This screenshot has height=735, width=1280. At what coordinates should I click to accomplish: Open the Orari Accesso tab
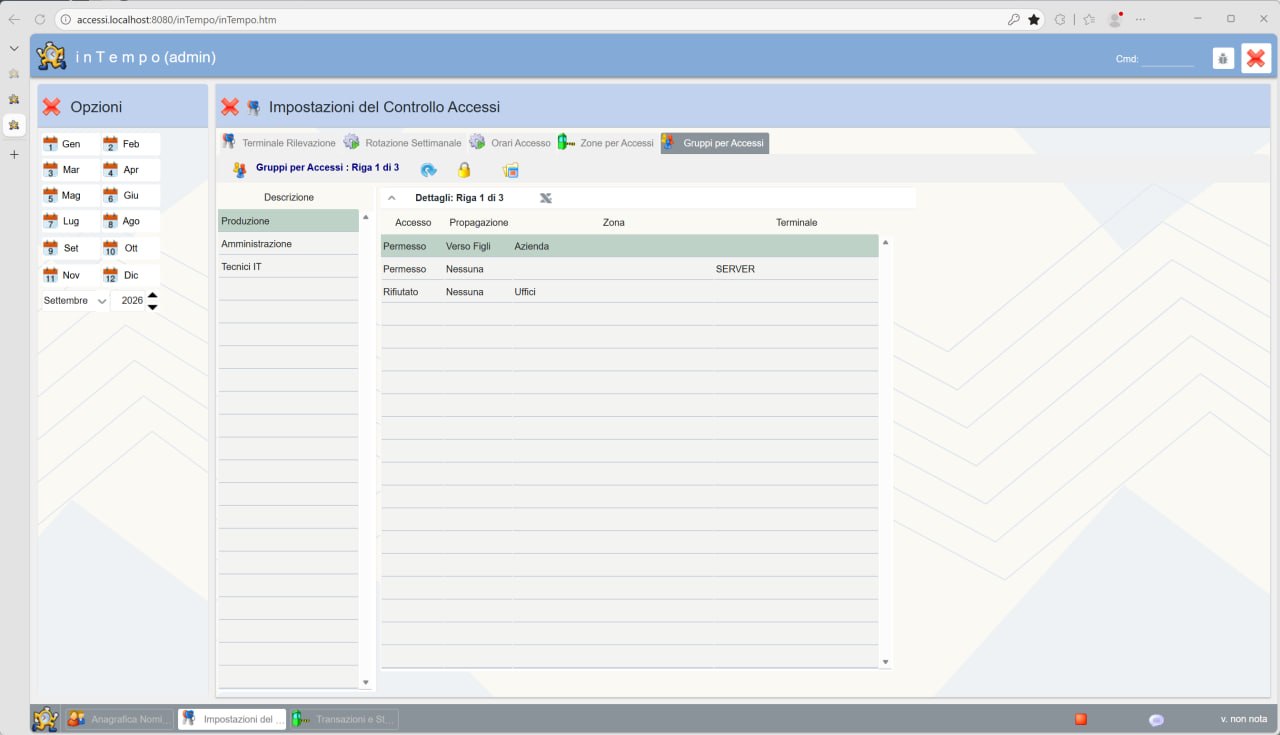[510, 143]
